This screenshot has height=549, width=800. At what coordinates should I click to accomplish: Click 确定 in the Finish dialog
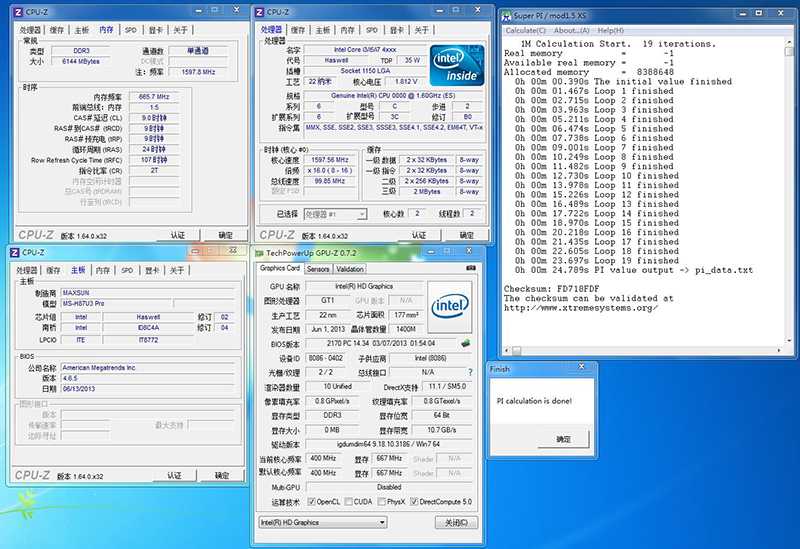coord(563,439)
